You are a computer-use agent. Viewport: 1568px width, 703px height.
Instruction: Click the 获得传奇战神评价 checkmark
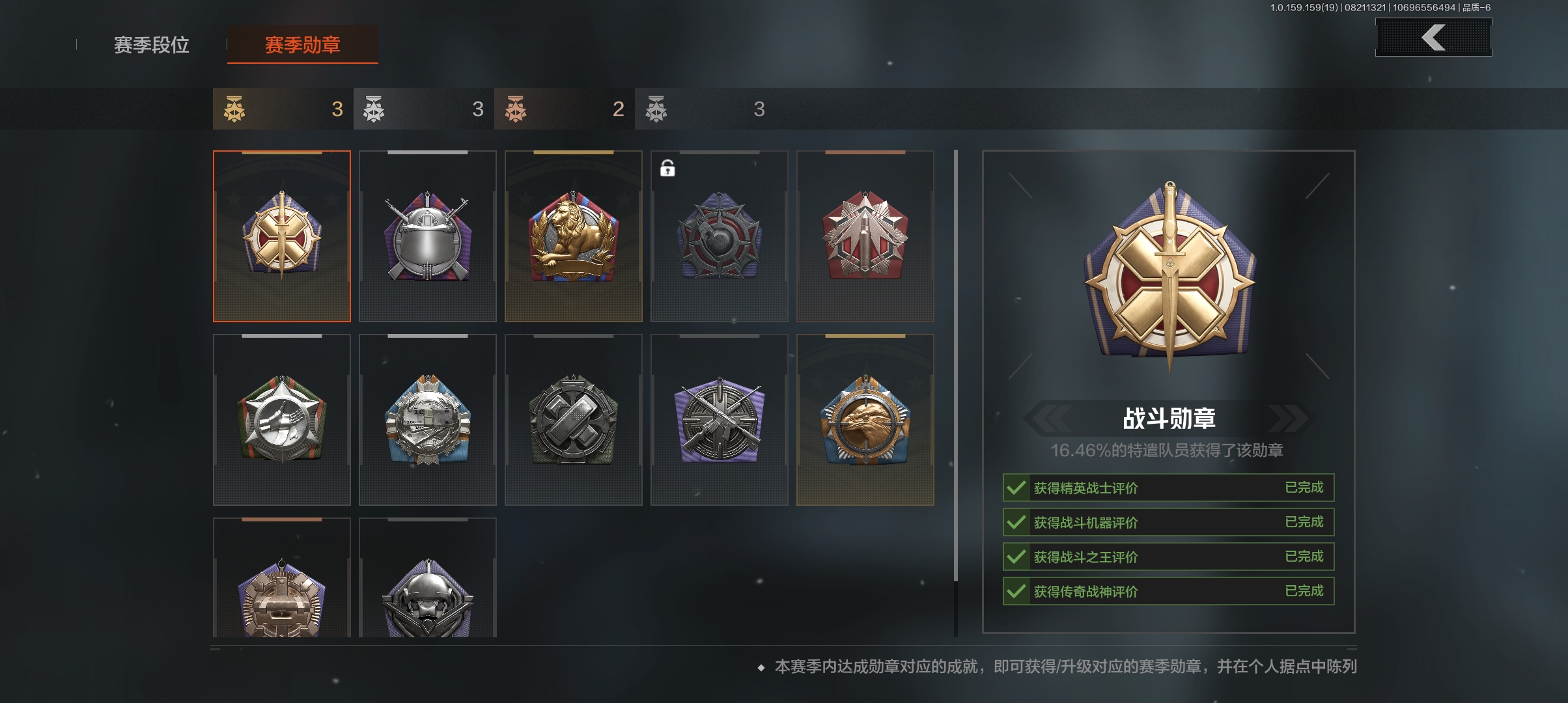(1016, 591)
